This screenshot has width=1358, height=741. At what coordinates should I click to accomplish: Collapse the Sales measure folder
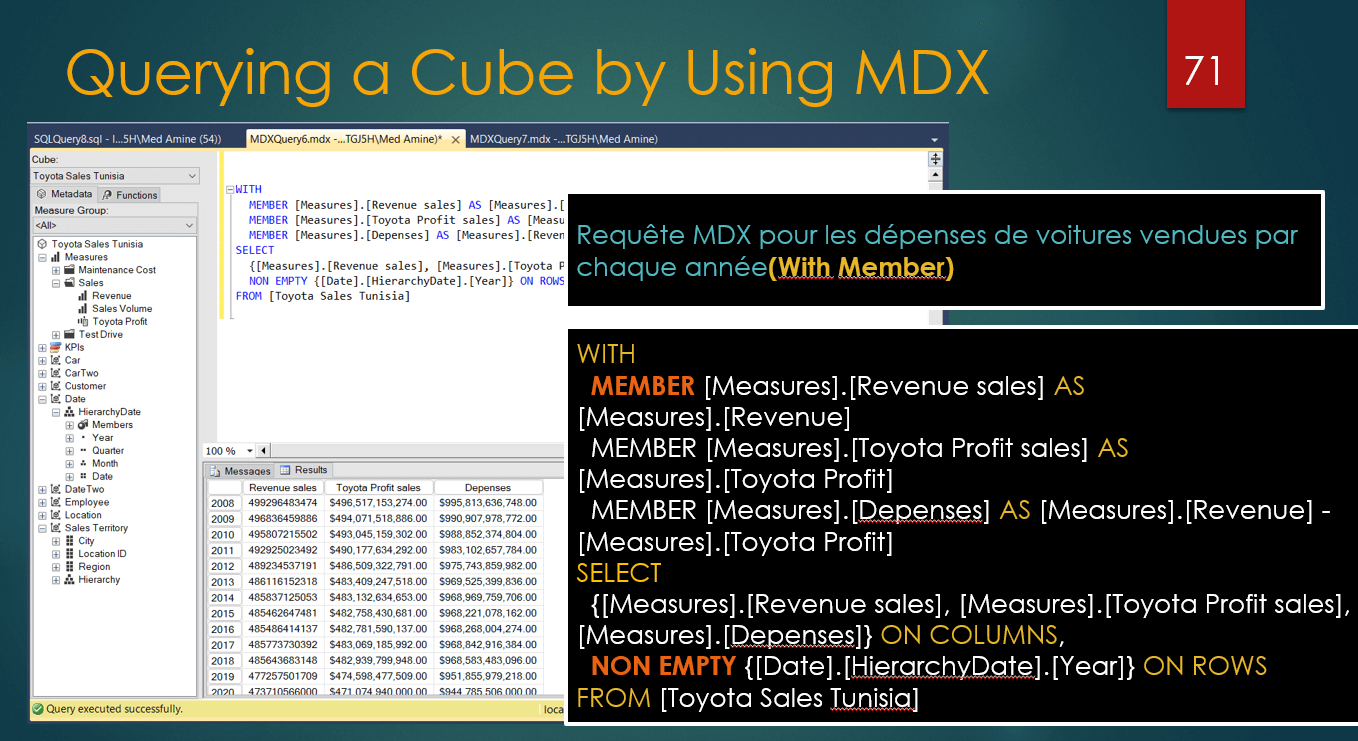pos(56,283)
